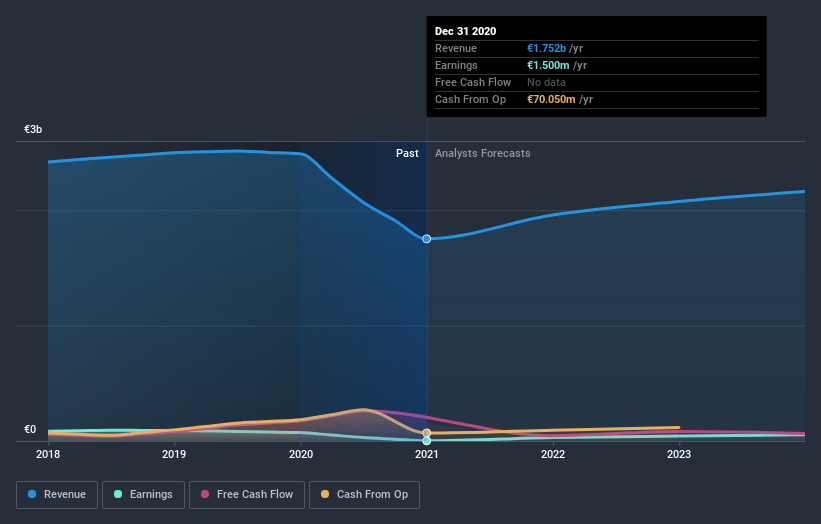
Task: Toggle the Cash From Op legend button
Action: [x=364, y=495]
